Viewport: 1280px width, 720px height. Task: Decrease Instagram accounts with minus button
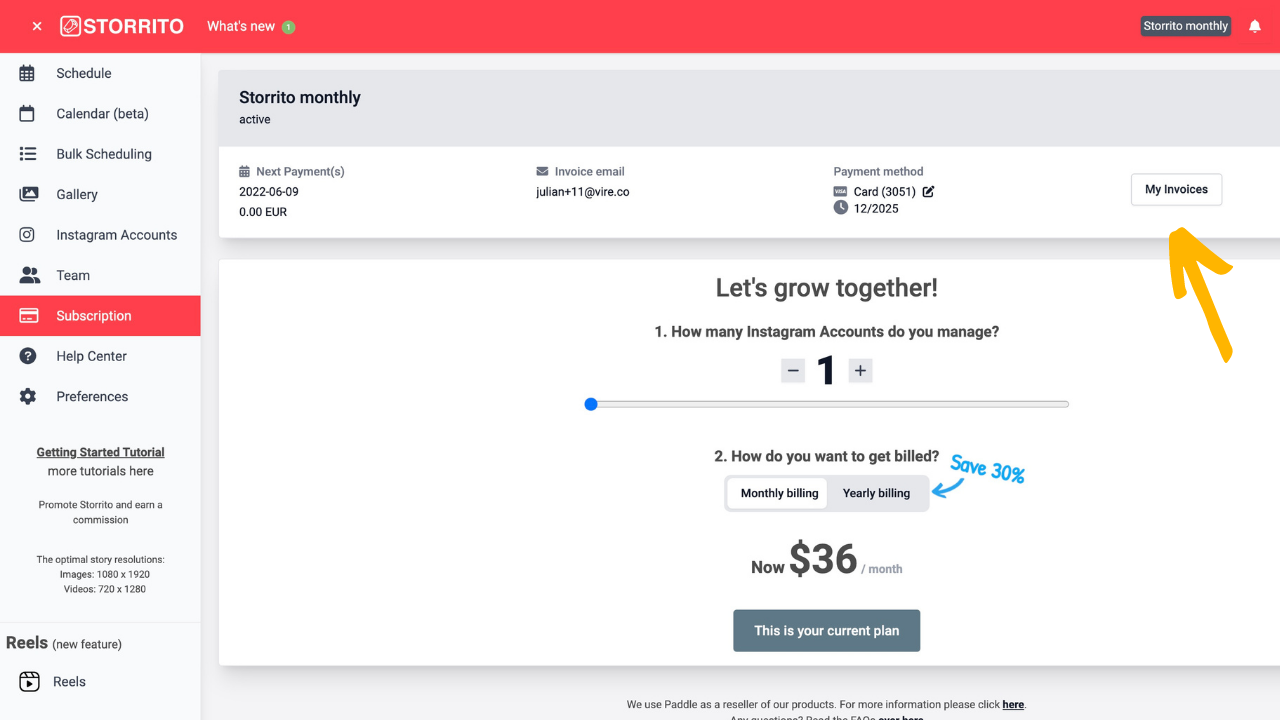(793, 371)
